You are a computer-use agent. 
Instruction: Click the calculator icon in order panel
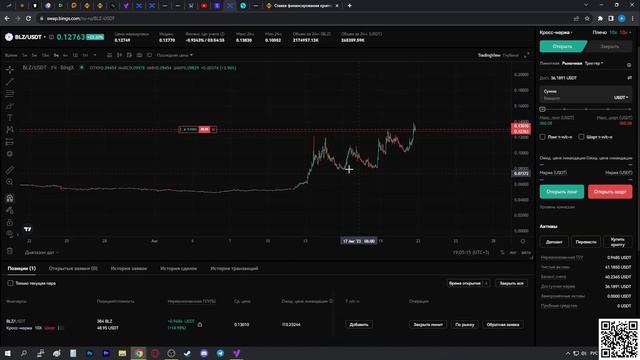(629, 64)
